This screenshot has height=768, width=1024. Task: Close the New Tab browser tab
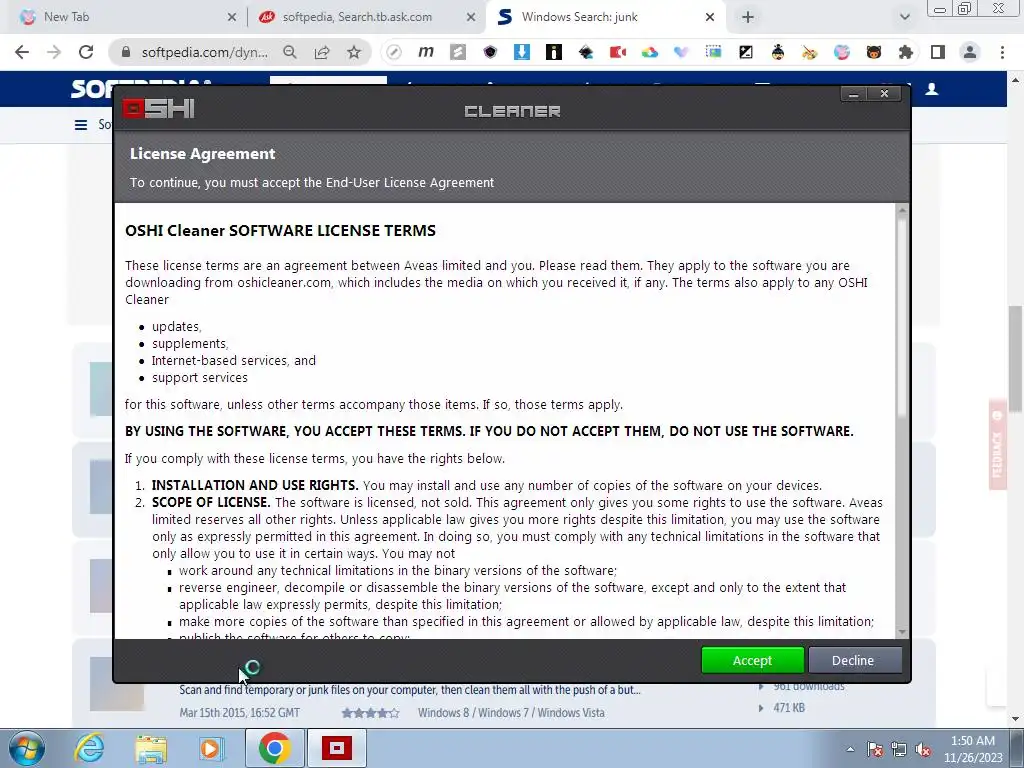(x=232, y=17)
